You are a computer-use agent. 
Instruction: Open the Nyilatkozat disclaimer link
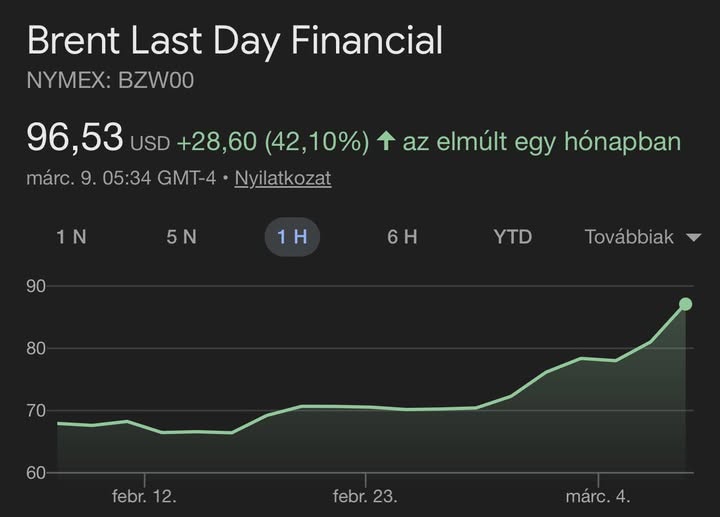(283, 179)
